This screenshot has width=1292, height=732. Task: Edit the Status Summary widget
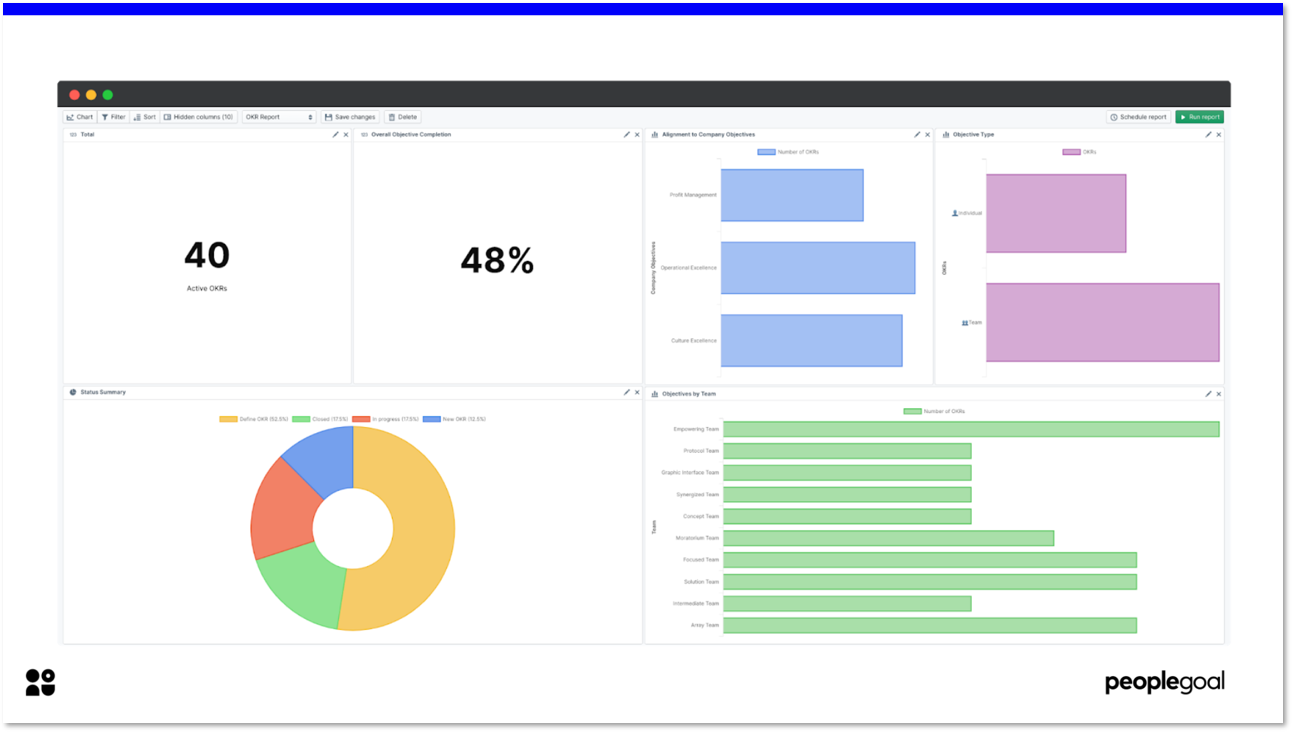[x=627, y=392]
